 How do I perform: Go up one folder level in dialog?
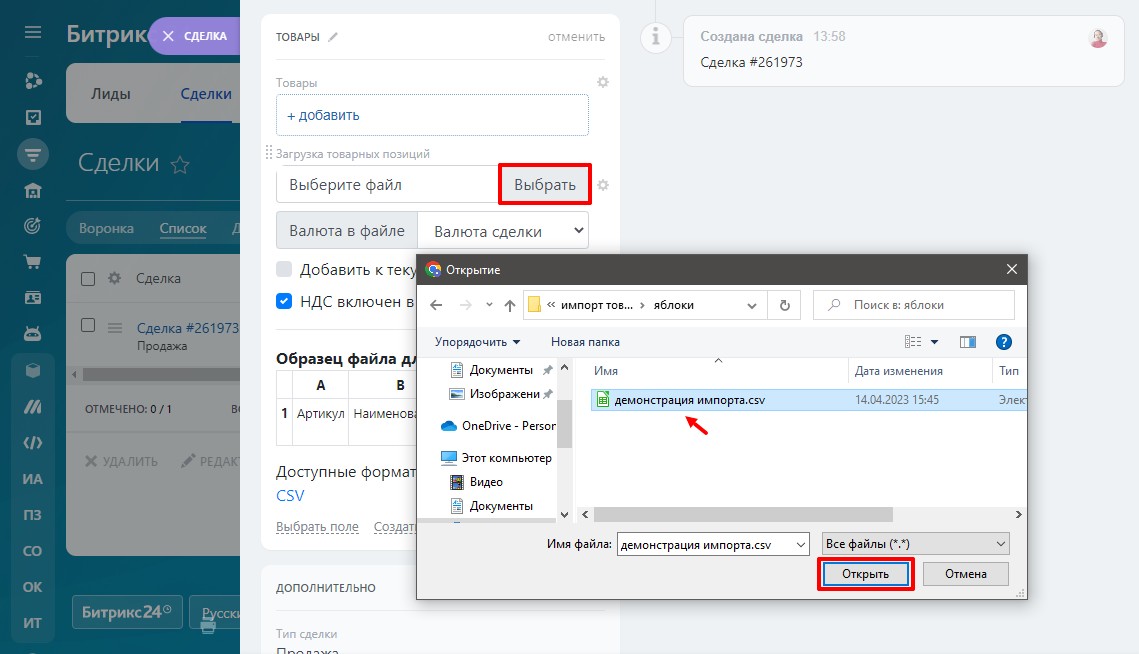510,305
